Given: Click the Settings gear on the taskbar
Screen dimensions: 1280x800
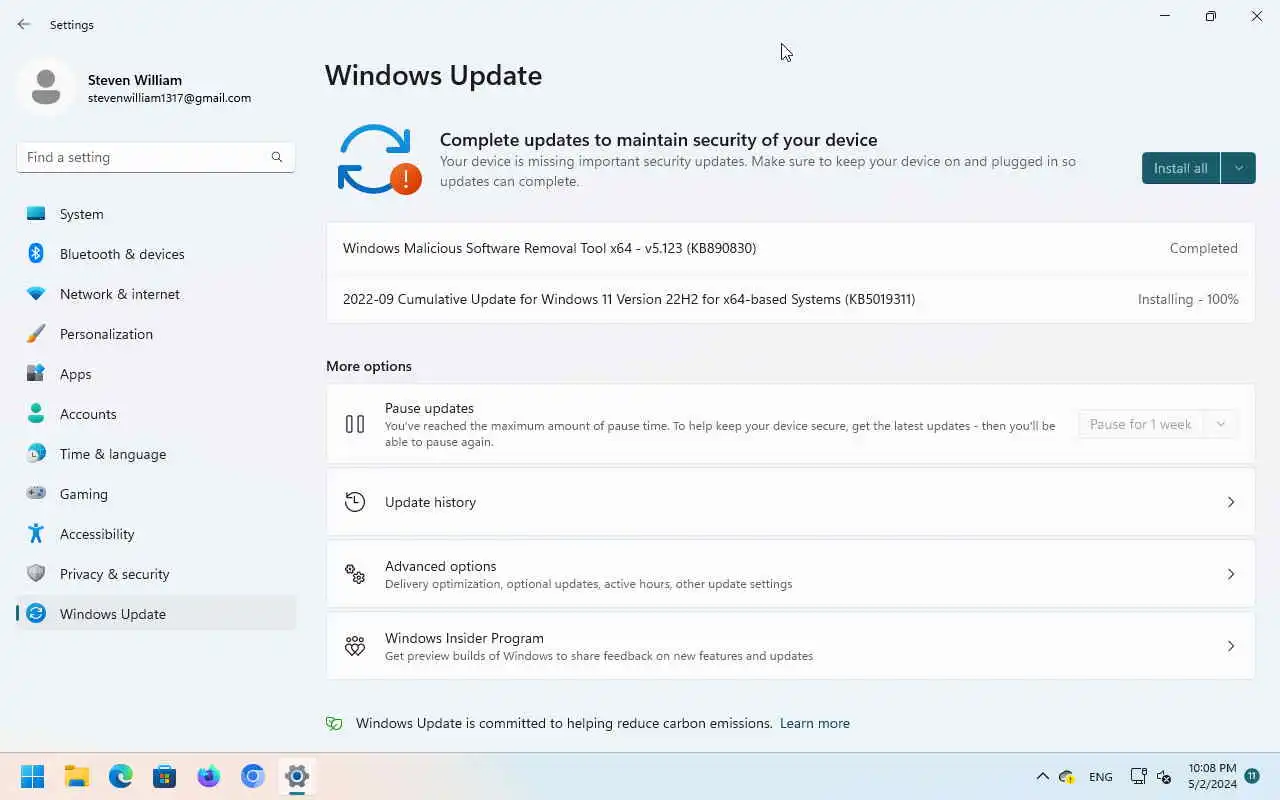Looking at the screenshot, I should 297,776.
